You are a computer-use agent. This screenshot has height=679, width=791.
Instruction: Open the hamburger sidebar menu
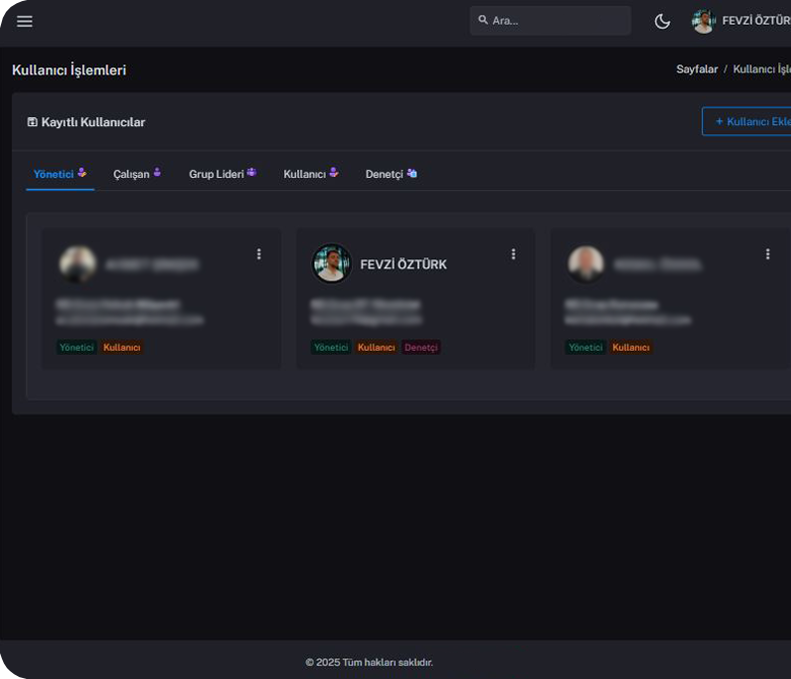point(25,21)
